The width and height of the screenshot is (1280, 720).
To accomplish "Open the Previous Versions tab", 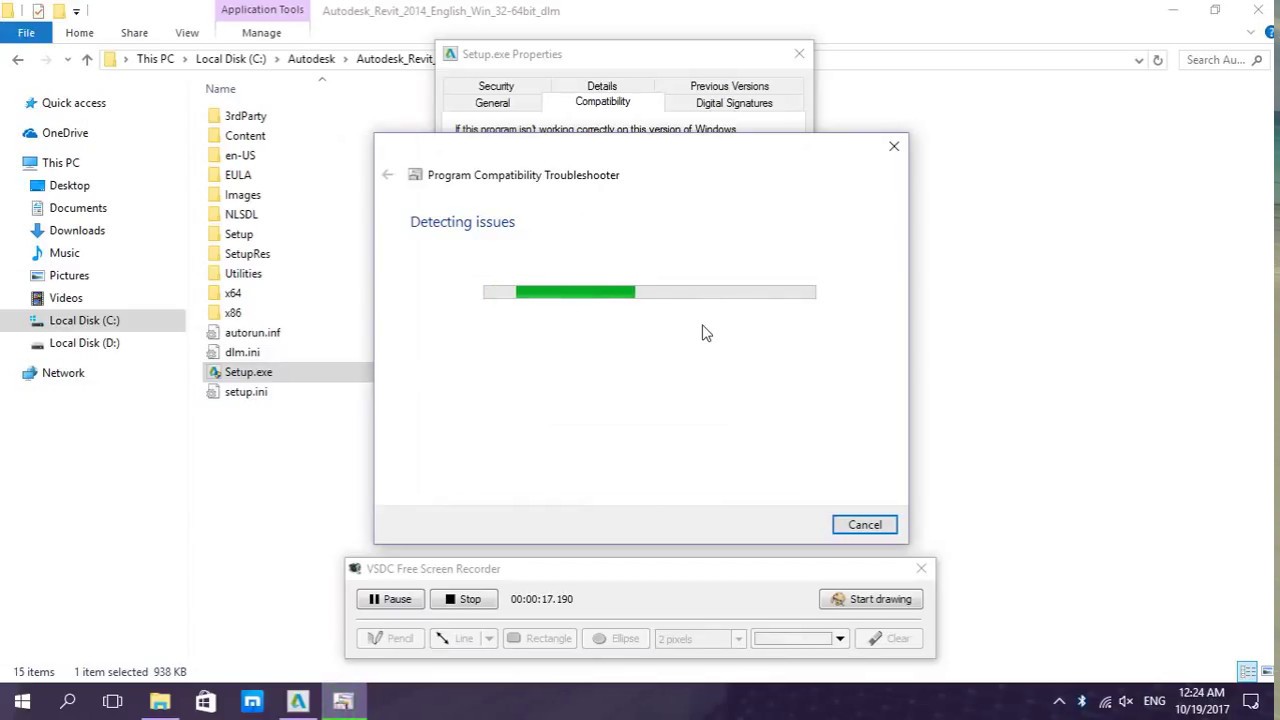I will pyautogui.click(x=729, y=86).
